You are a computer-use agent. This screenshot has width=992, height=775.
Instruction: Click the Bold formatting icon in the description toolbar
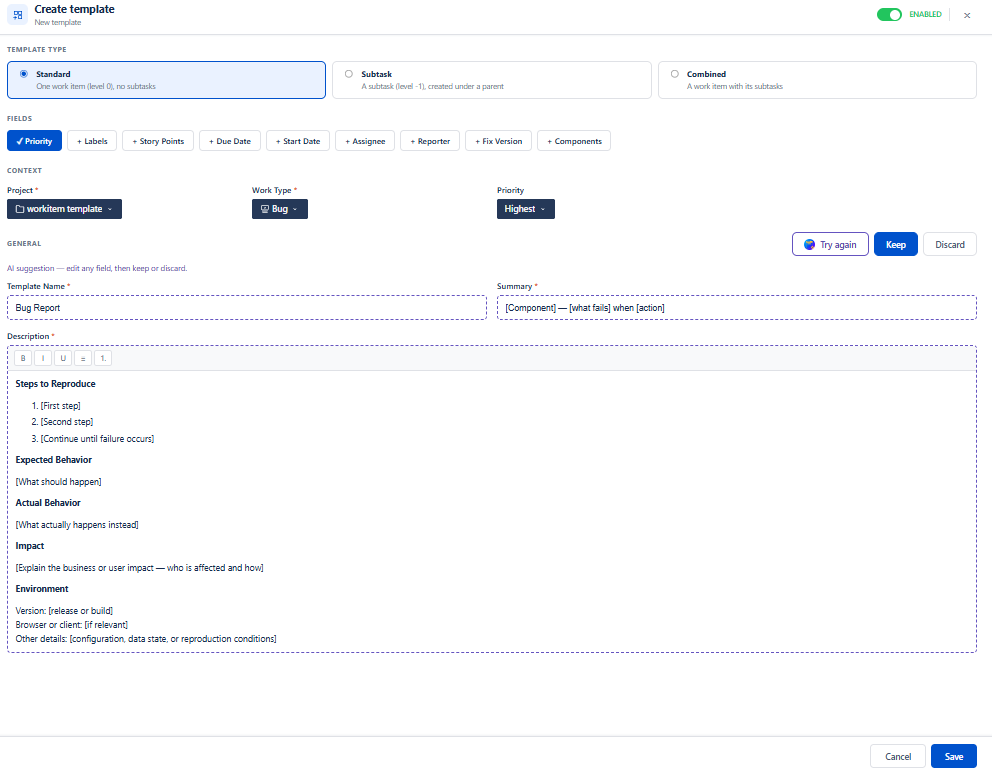23,358
